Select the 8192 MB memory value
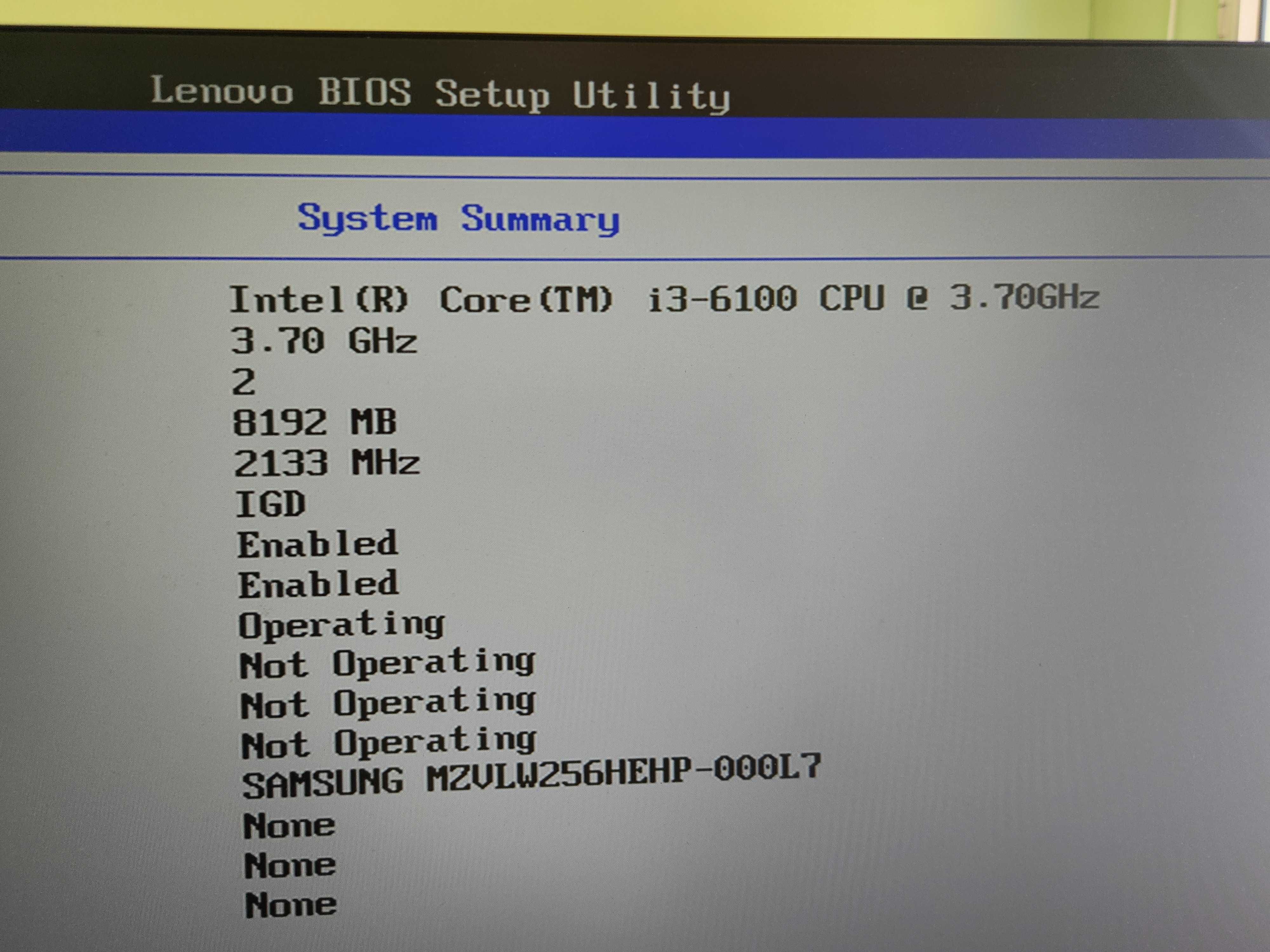 click(x=315, y=422)
